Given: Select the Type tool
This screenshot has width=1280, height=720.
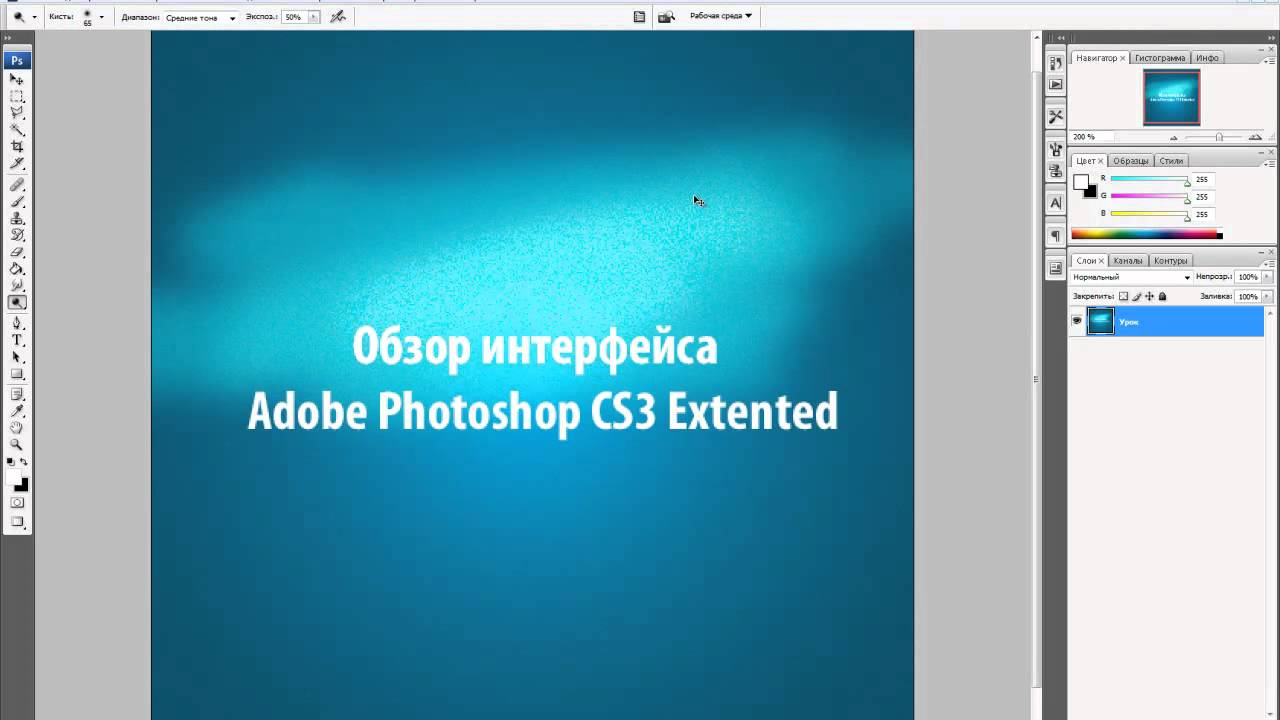Looking at the screenshot, I should pyautogui.click(x=17, y=340).
